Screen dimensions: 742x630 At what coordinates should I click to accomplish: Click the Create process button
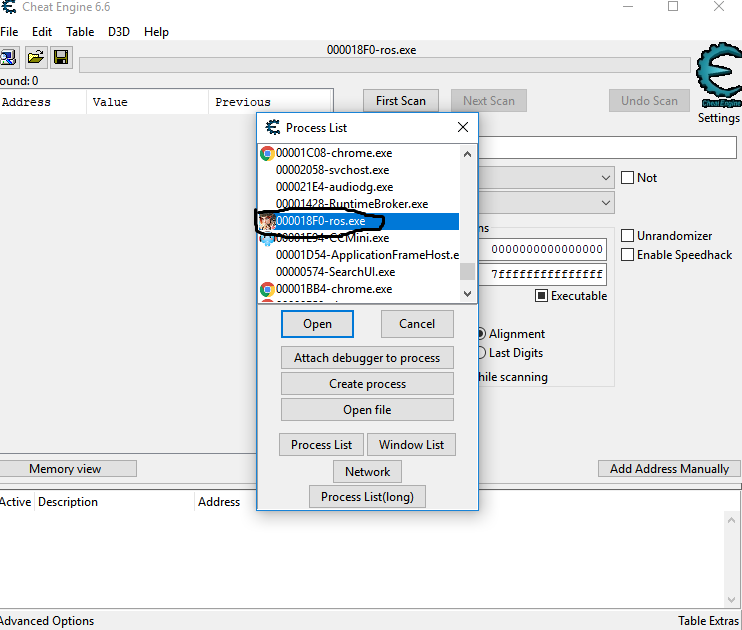[x=367, y=384]
